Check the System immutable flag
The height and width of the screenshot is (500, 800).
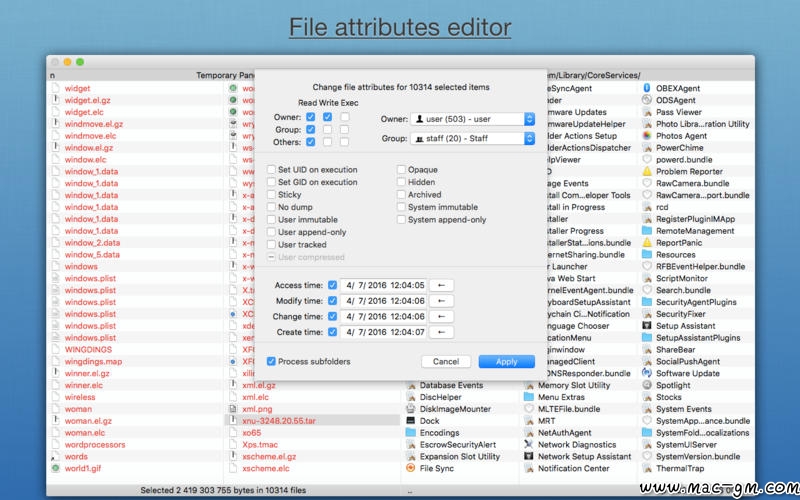pos(401,207)
